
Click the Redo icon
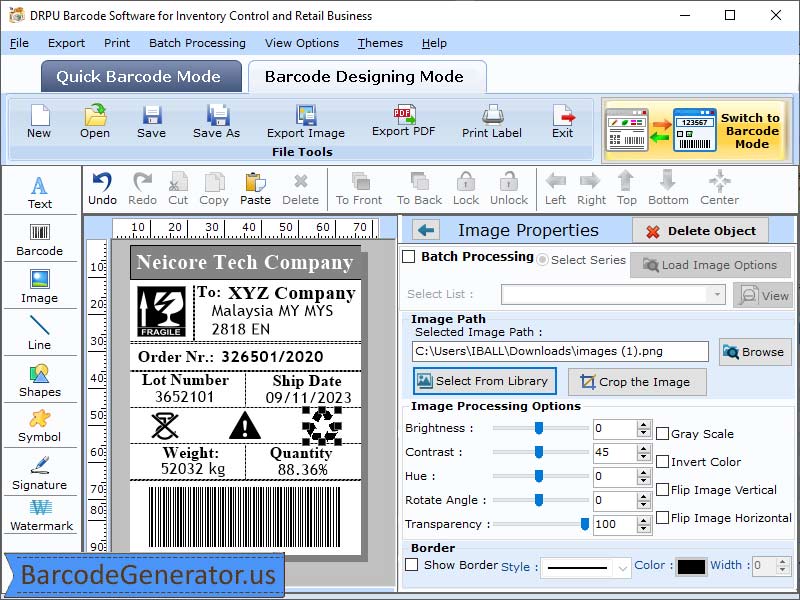(x=142, y=182)
